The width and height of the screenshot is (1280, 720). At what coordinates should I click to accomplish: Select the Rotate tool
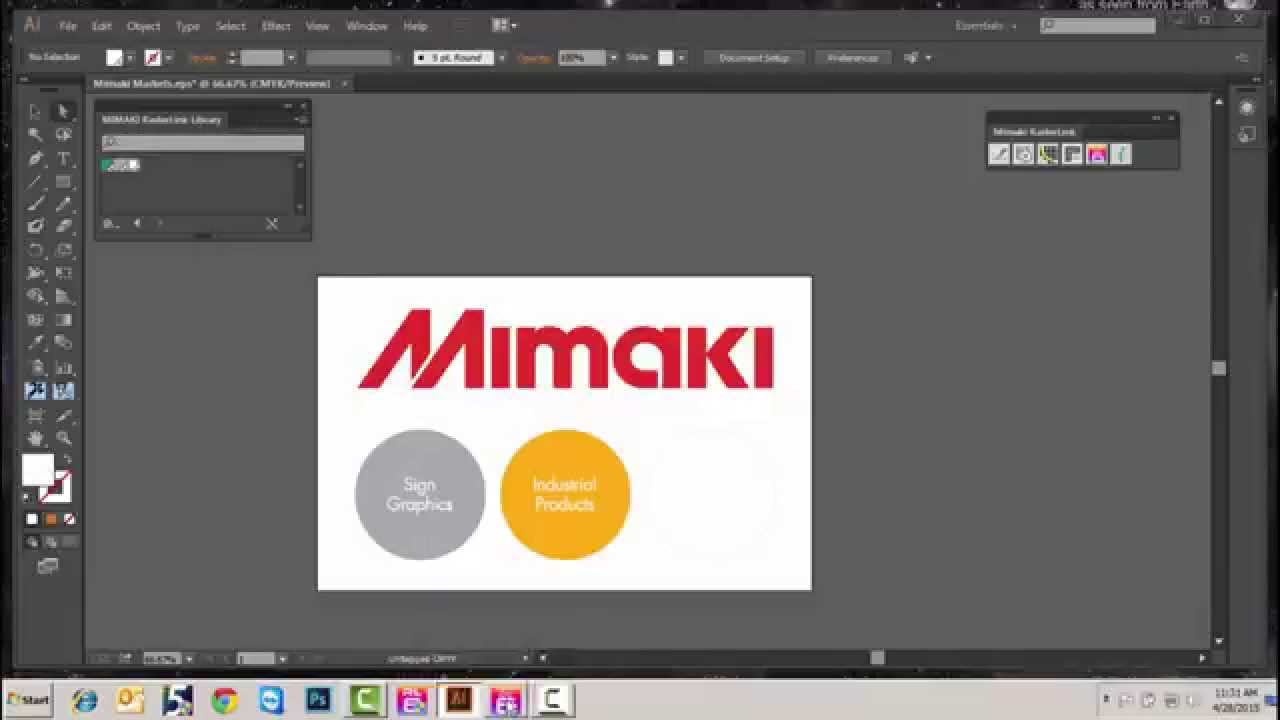point(35,250)
